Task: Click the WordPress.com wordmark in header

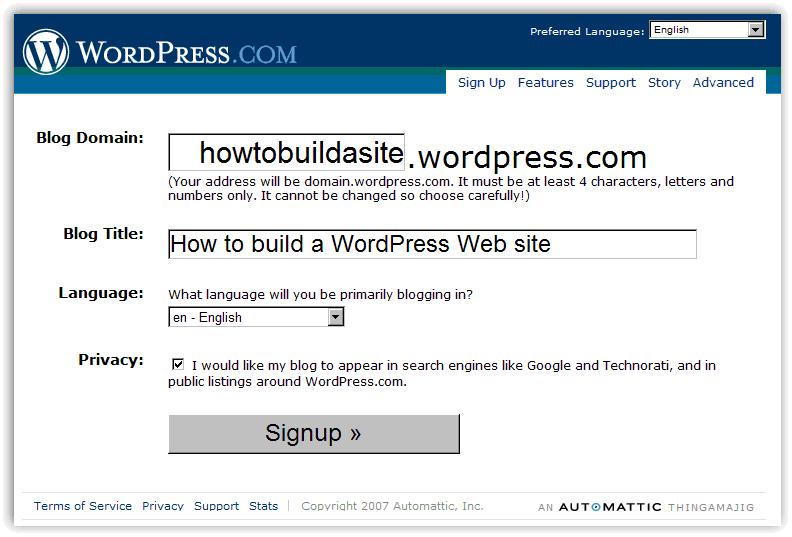Action: [186, 53]
